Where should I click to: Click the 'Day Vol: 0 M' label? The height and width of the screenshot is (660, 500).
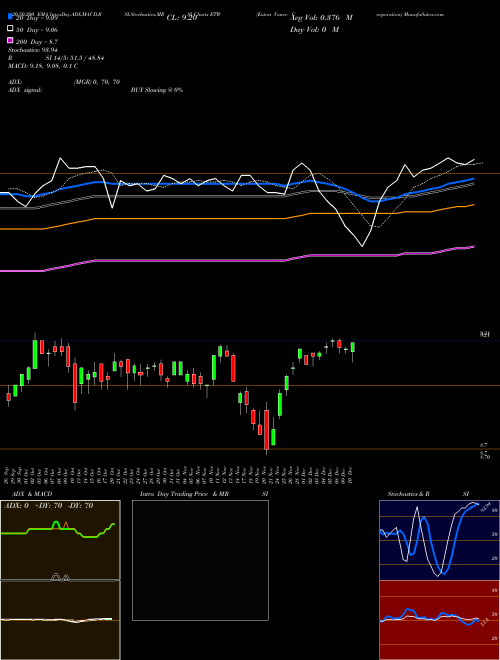[314, 29]
